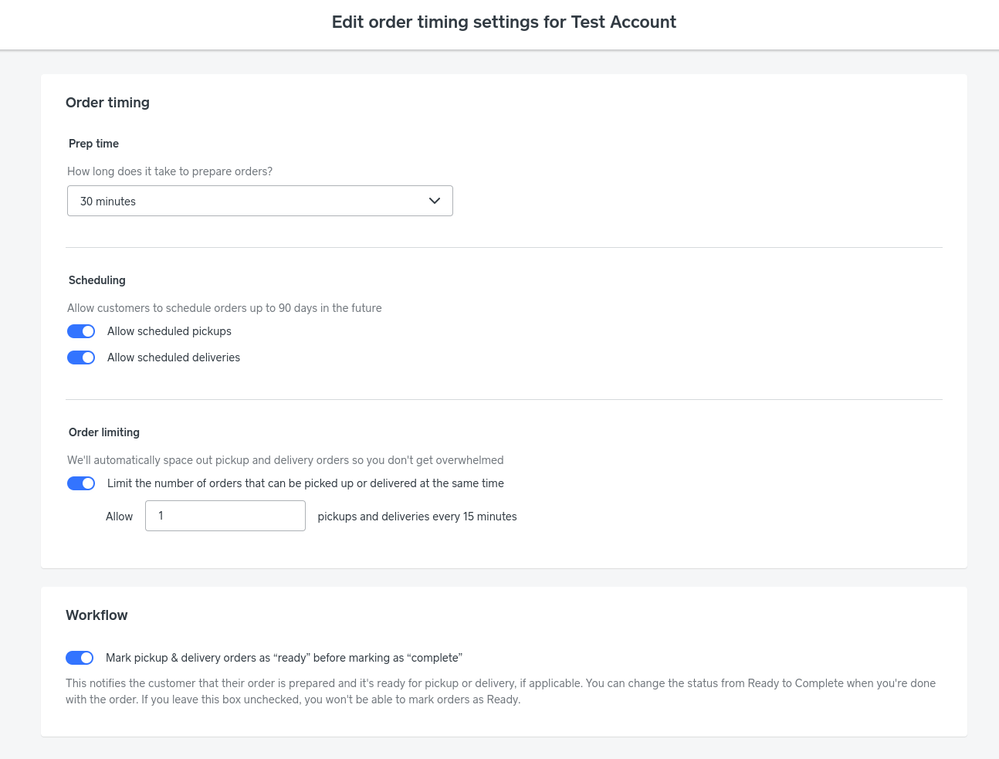Click the 'Allow scheduled deliveries' label text
The image size is (999, 759).
173,358
